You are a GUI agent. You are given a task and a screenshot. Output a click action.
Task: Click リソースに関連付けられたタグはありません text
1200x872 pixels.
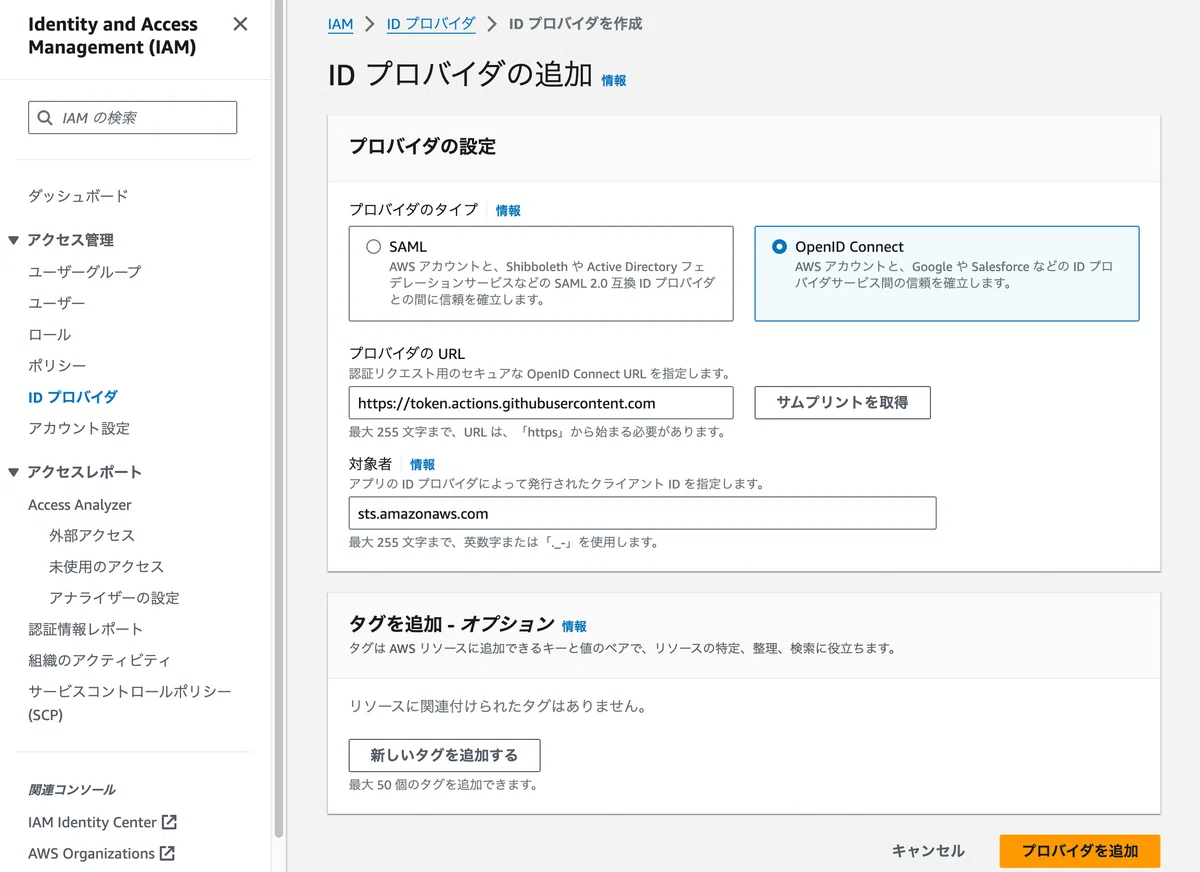498,706
